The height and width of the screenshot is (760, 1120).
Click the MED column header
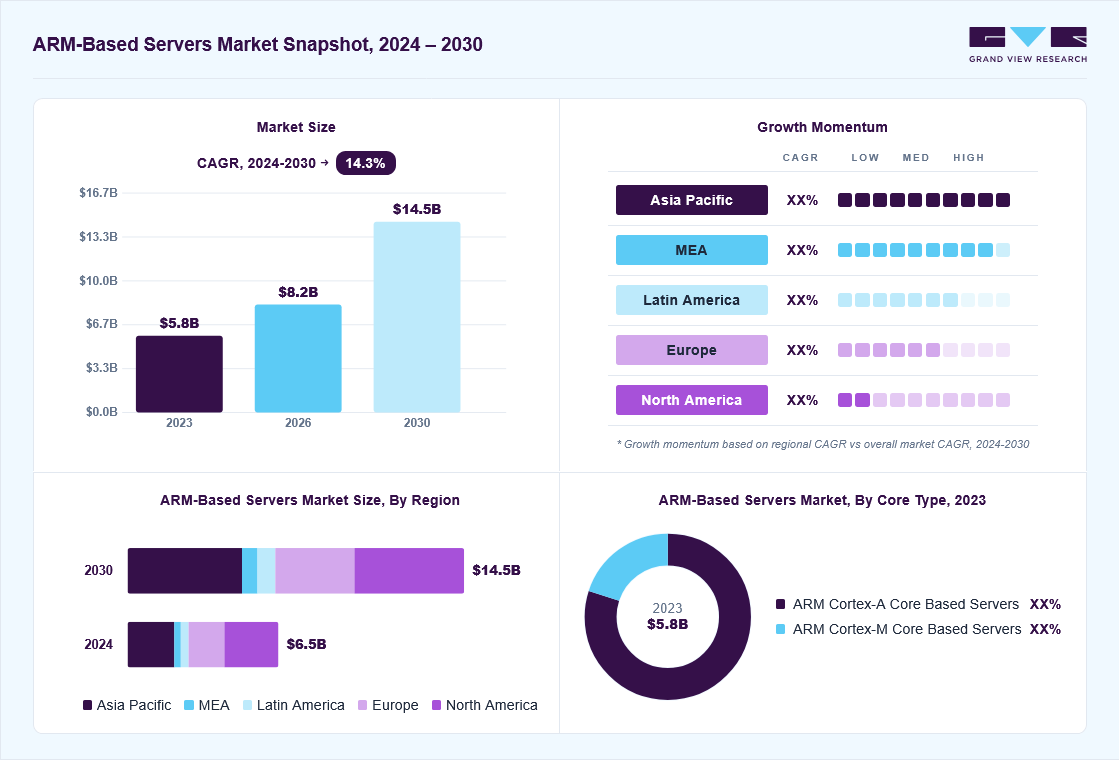click(x=916, y=158)
